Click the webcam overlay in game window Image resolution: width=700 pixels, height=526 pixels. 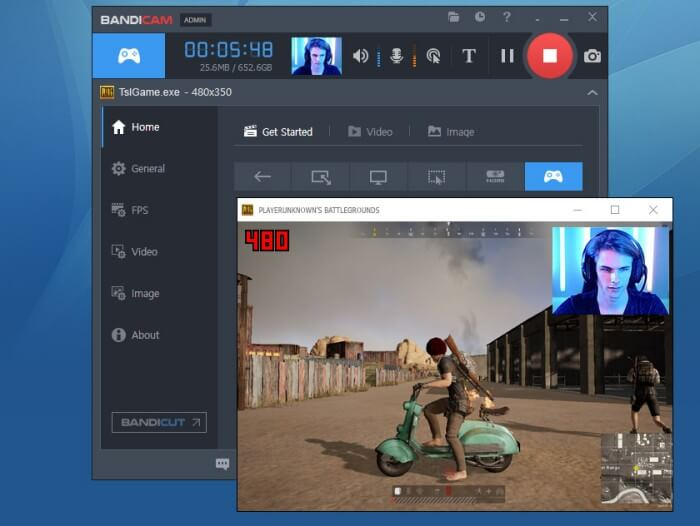(x=611, y=271)
